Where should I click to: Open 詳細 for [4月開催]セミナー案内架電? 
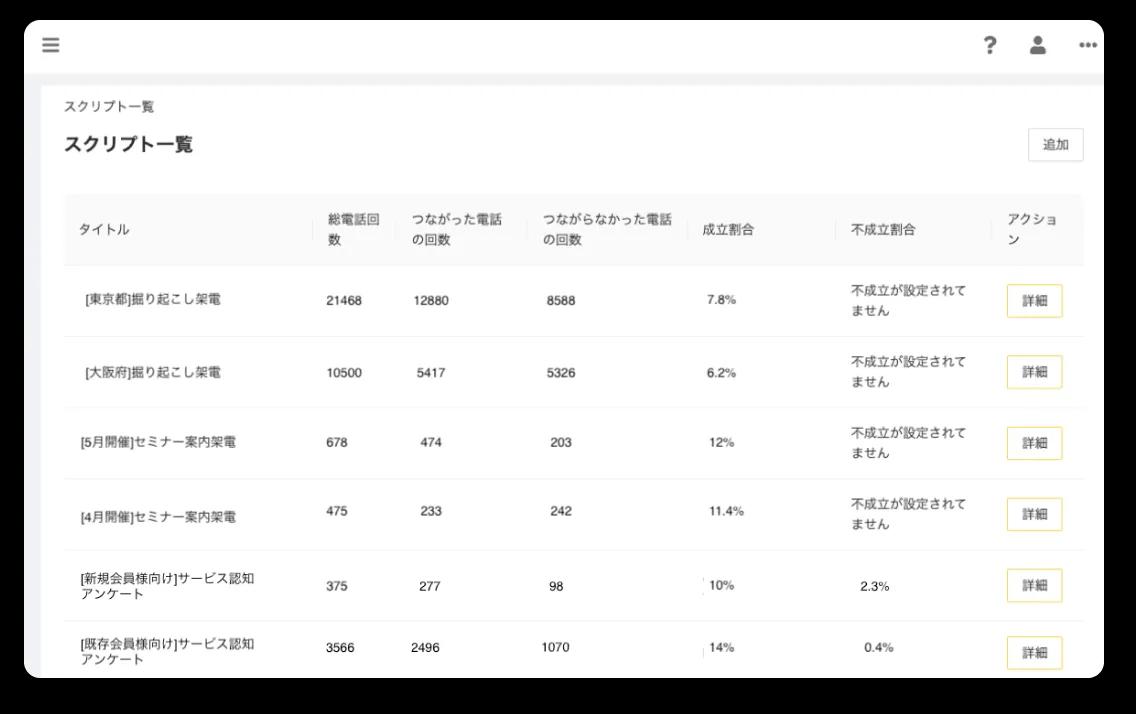(1034, 513)
